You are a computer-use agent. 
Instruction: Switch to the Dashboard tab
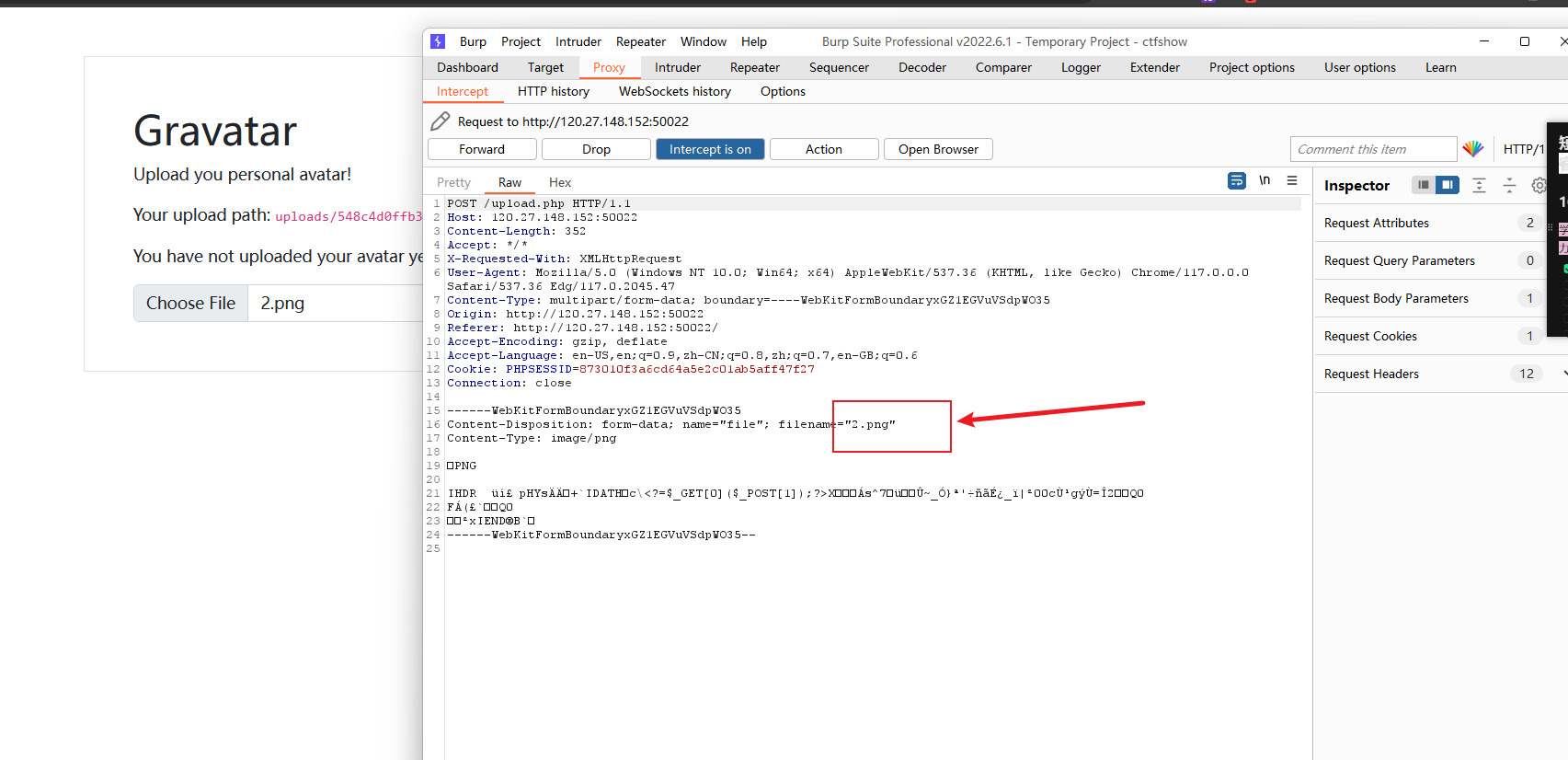point(467,67)
